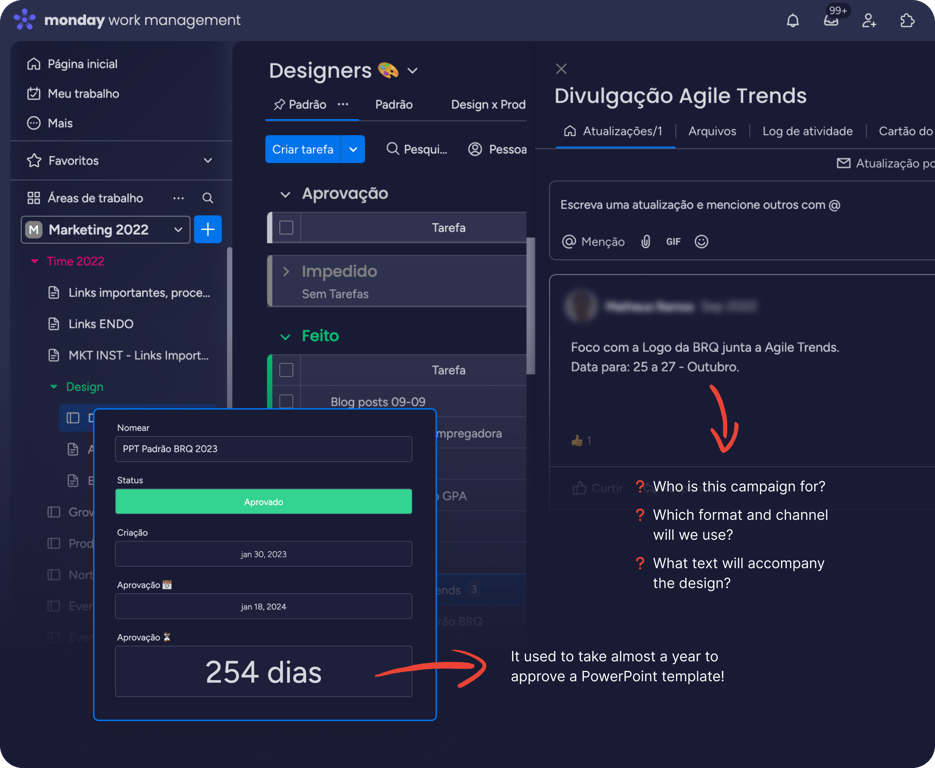The height and width of the screenshot is (768, 935).
Task: Open the Criar tarefa dropdown arrow
Action: coord(353,149)
